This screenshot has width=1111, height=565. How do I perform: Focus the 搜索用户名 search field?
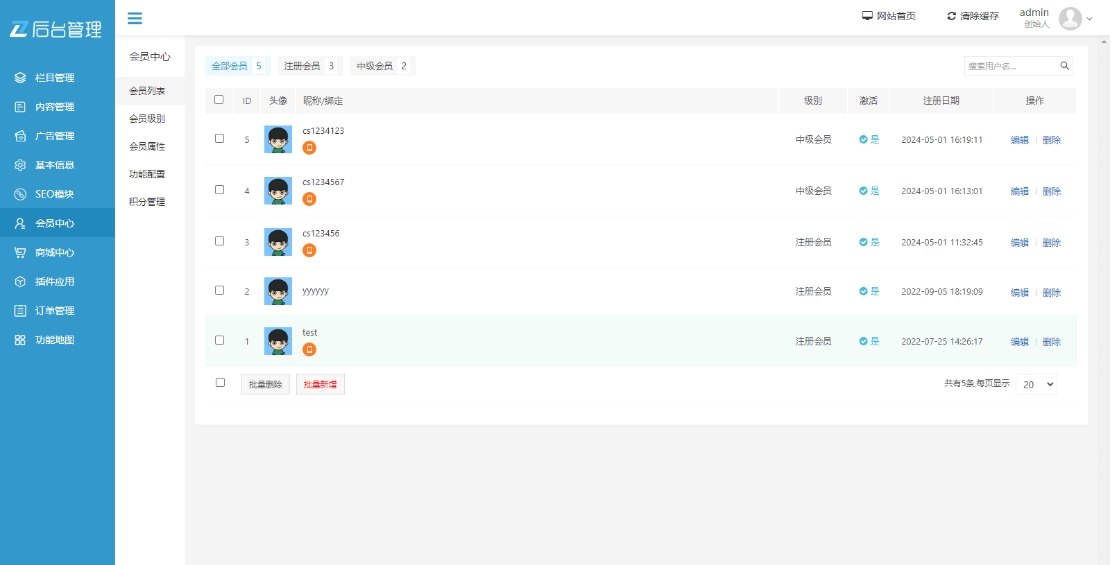(1010, 66)
